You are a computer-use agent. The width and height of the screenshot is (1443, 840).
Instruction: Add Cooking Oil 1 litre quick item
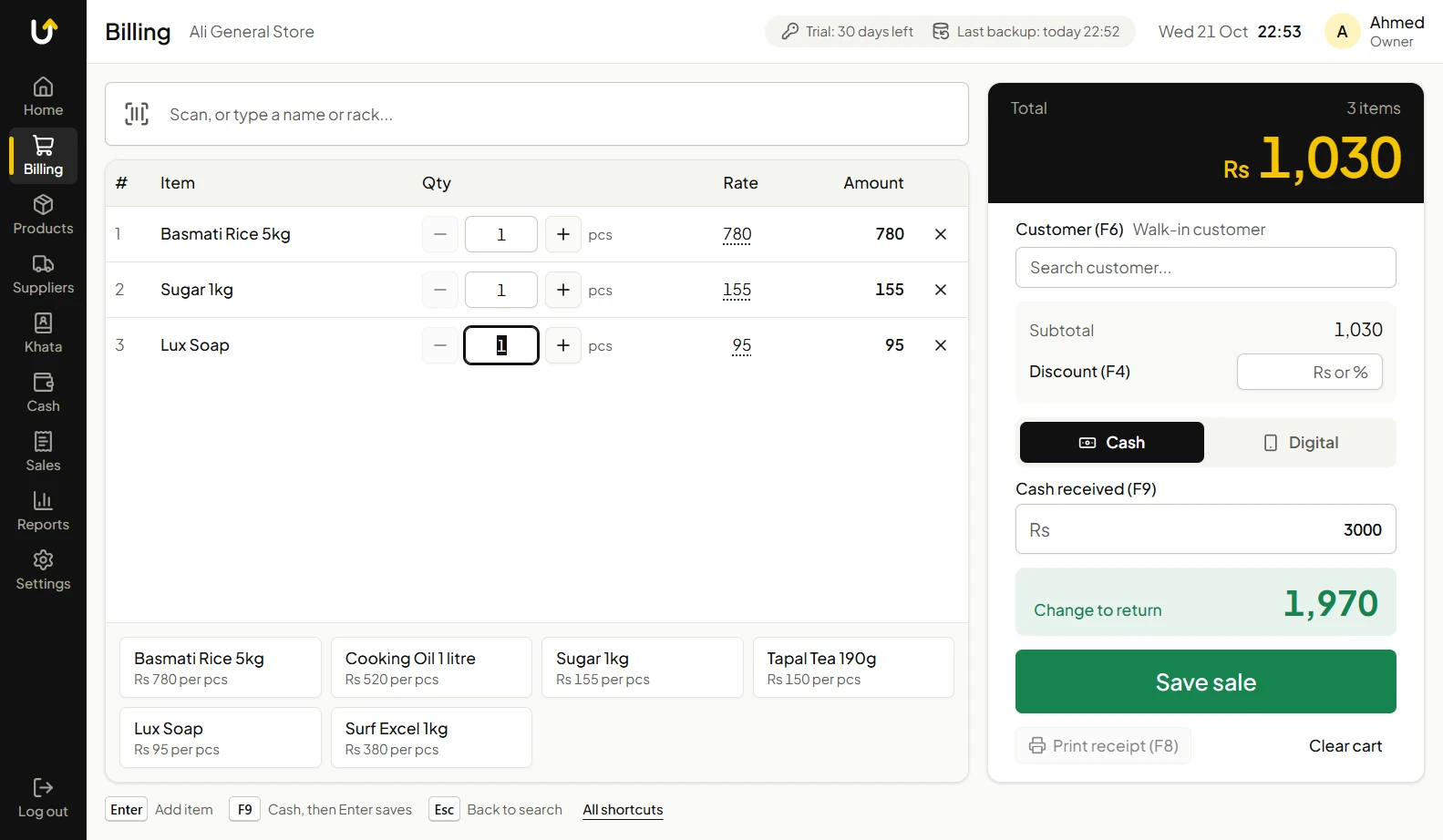coord(431,668)
